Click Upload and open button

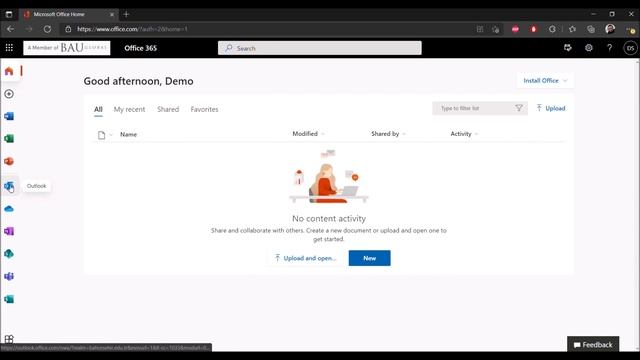[x=306, y=258]
